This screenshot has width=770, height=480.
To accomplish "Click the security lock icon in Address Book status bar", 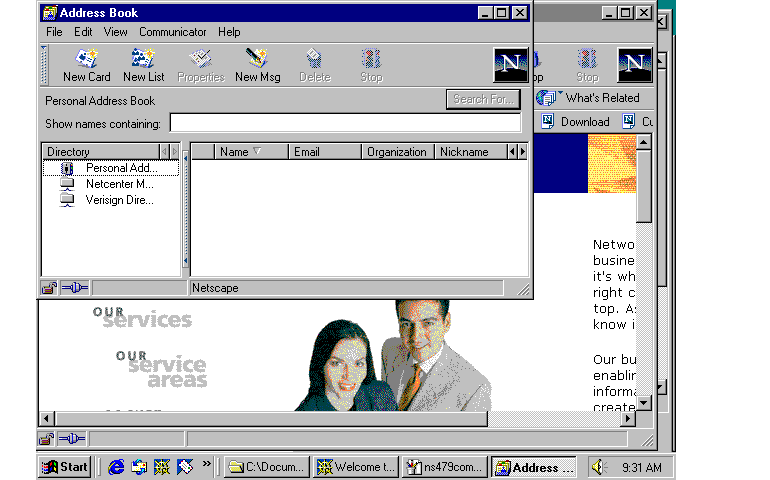I will [x=49, y=288].
